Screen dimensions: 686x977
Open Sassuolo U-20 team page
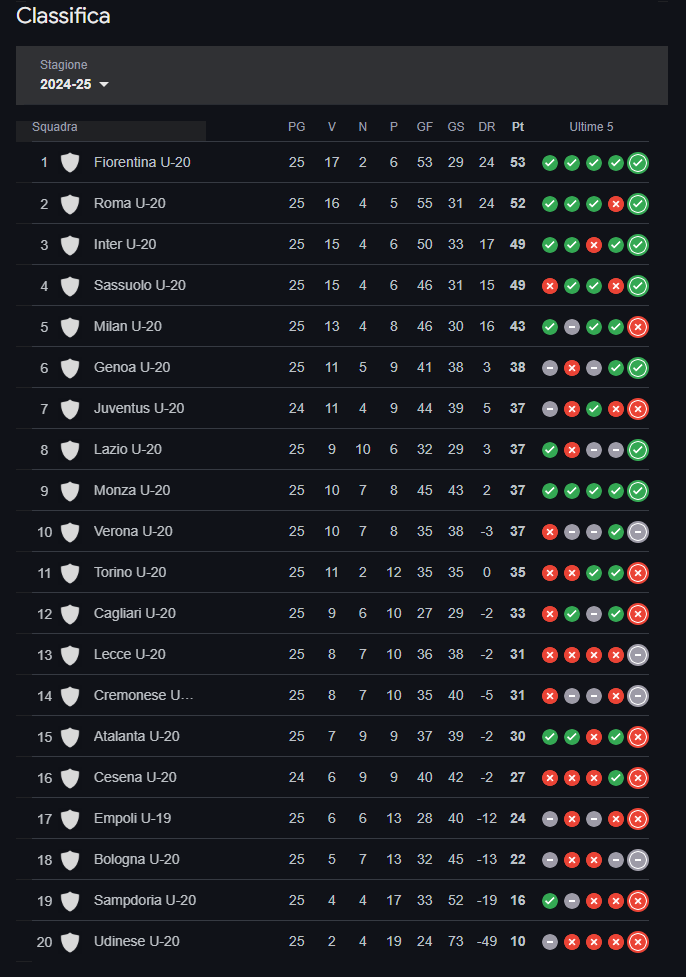(139, 286)
